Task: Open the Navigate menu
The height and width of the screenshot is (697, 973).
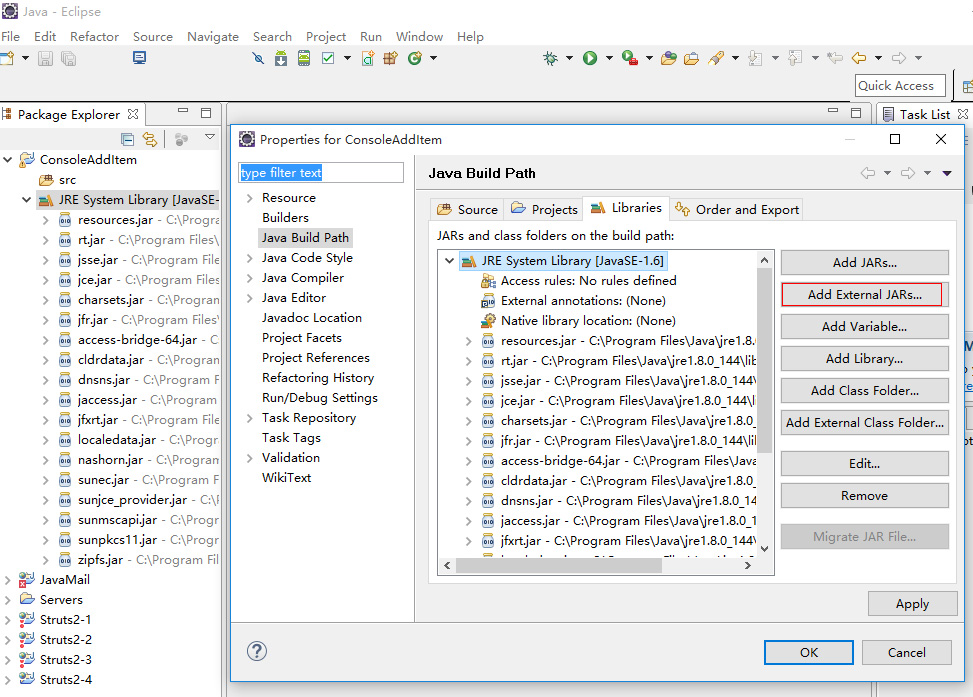Action: coord(213,37)
